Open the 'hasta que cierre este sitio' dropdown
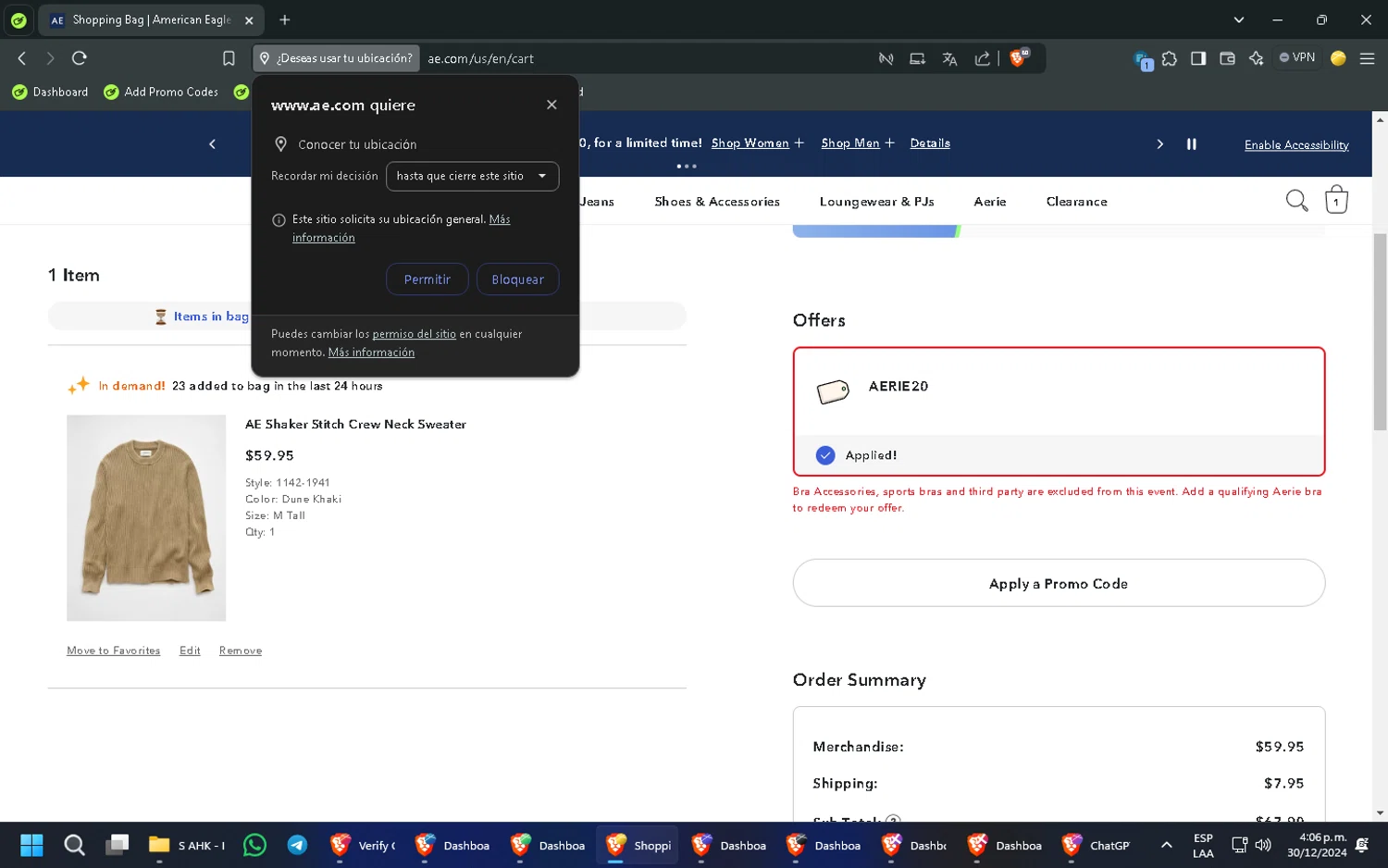1388x868 pixels. coord(472,176)
